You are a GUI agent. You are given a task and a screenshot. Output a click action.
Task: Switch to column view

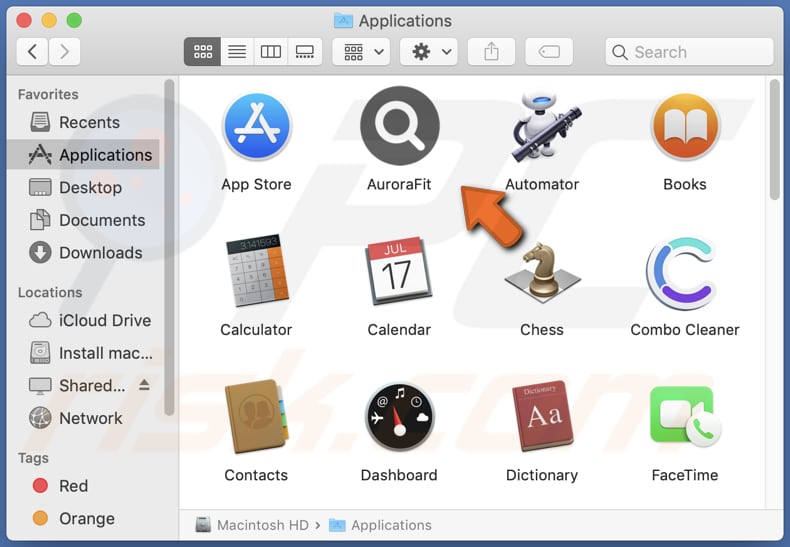pyautogui.click(x=271, y=51)
